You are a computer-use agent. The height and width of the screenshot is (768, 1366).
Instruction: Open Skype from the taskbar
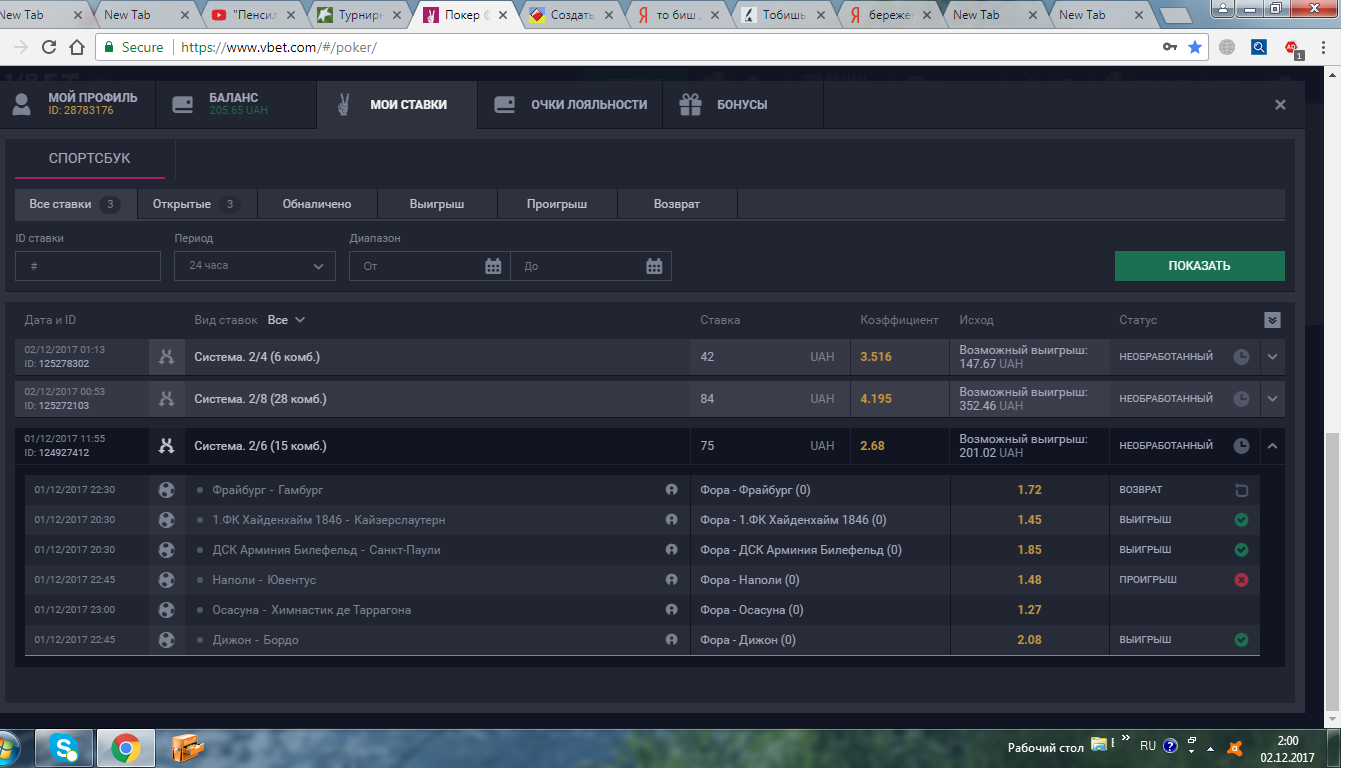(x=66, y=748)
